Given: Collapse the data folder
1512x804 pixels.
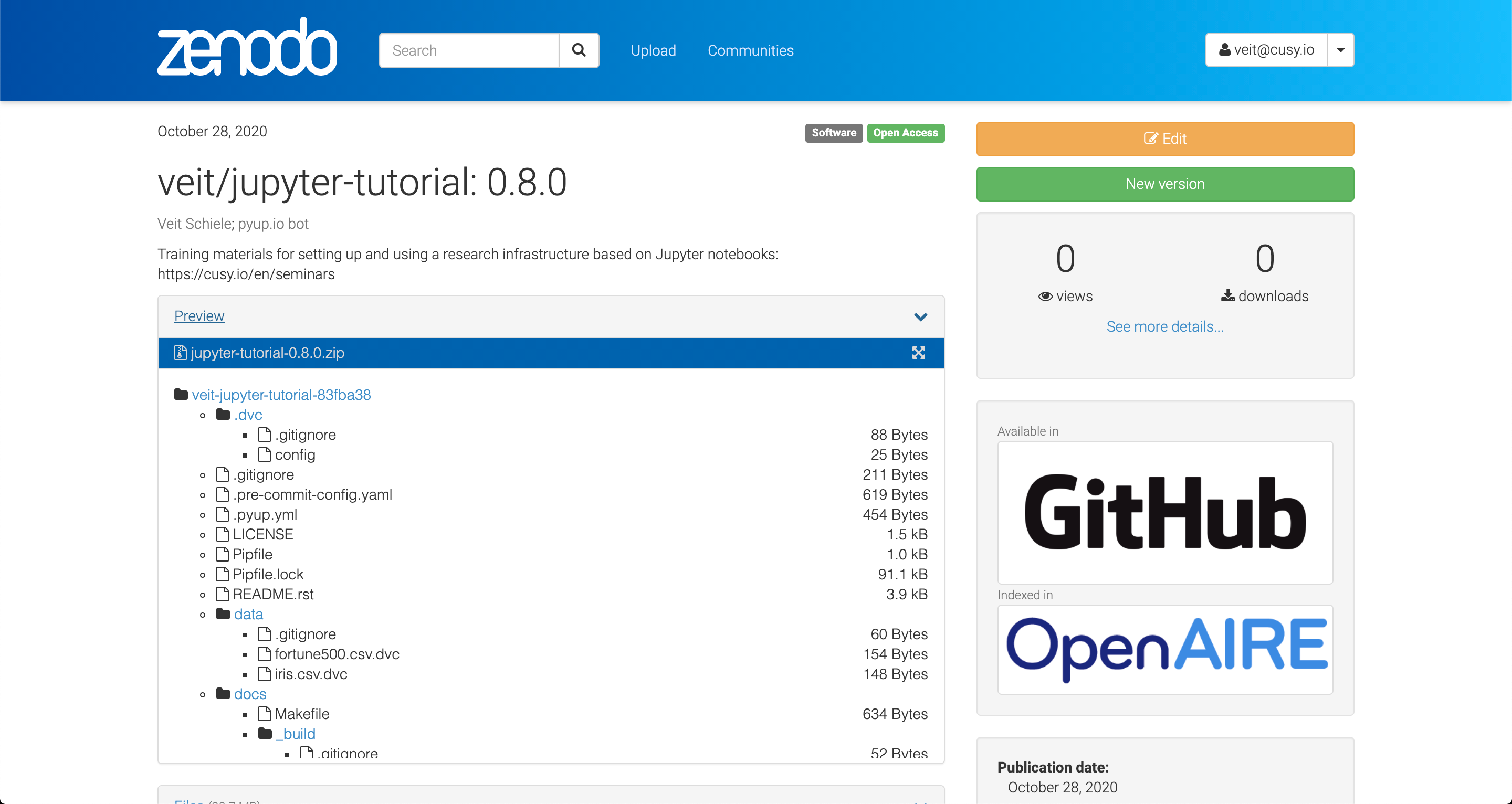Looking at the screenshot, I should pyautogui.click(x=248, y=614).
